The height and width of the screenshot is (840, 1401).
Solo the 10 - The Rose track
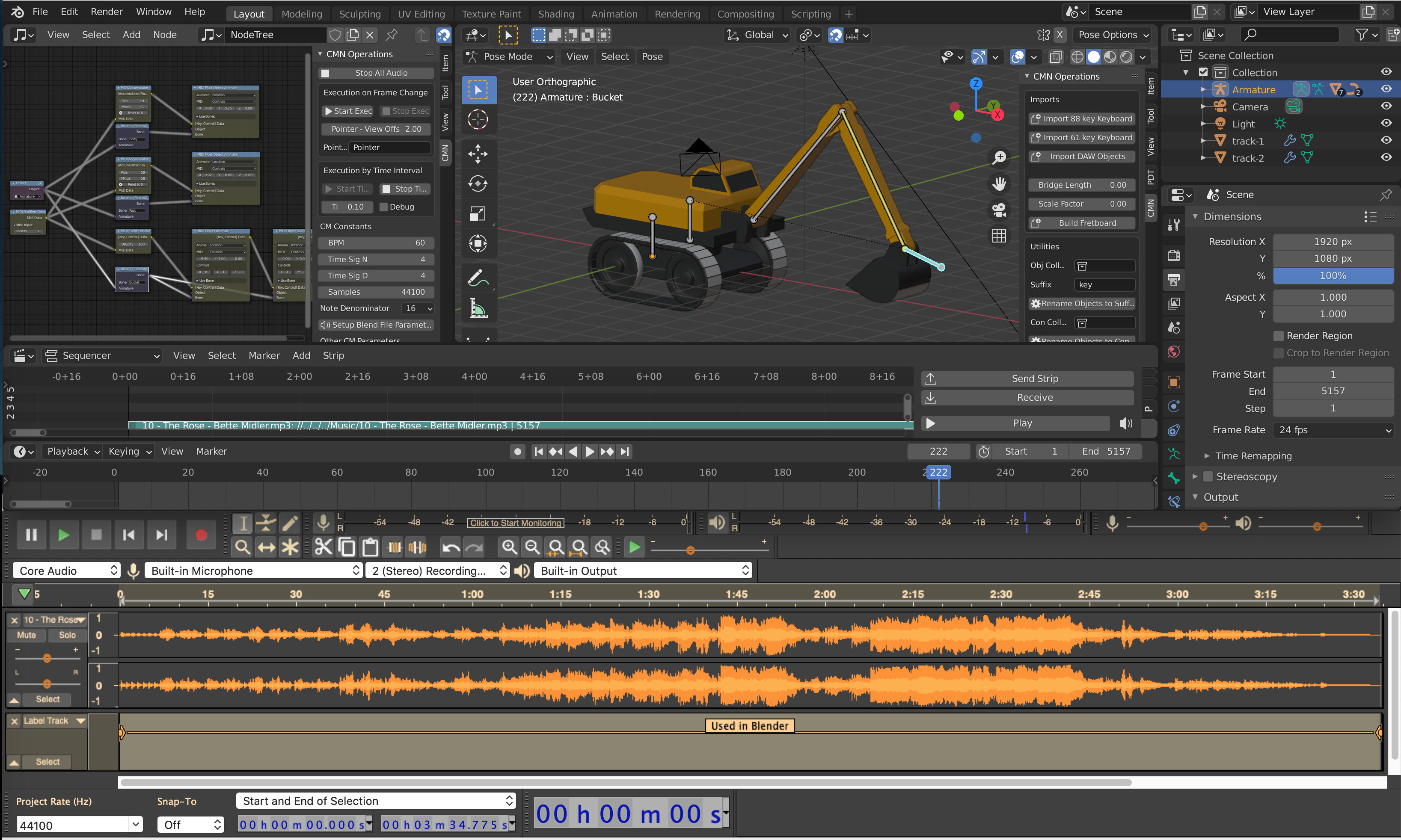(x=67, y=635)
